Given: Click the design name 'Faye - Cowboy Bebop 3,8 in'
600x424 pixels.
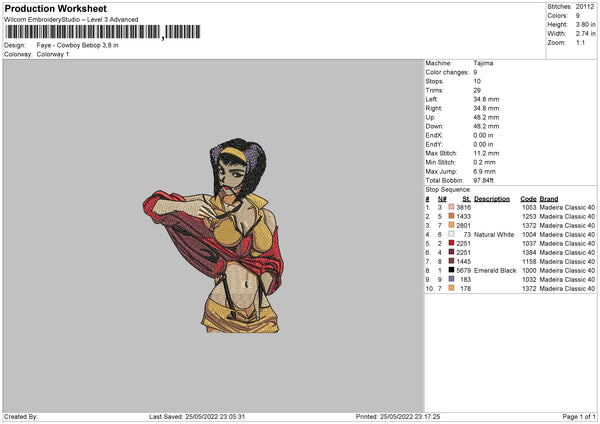Looking at the screenshot, I should 78,45.
